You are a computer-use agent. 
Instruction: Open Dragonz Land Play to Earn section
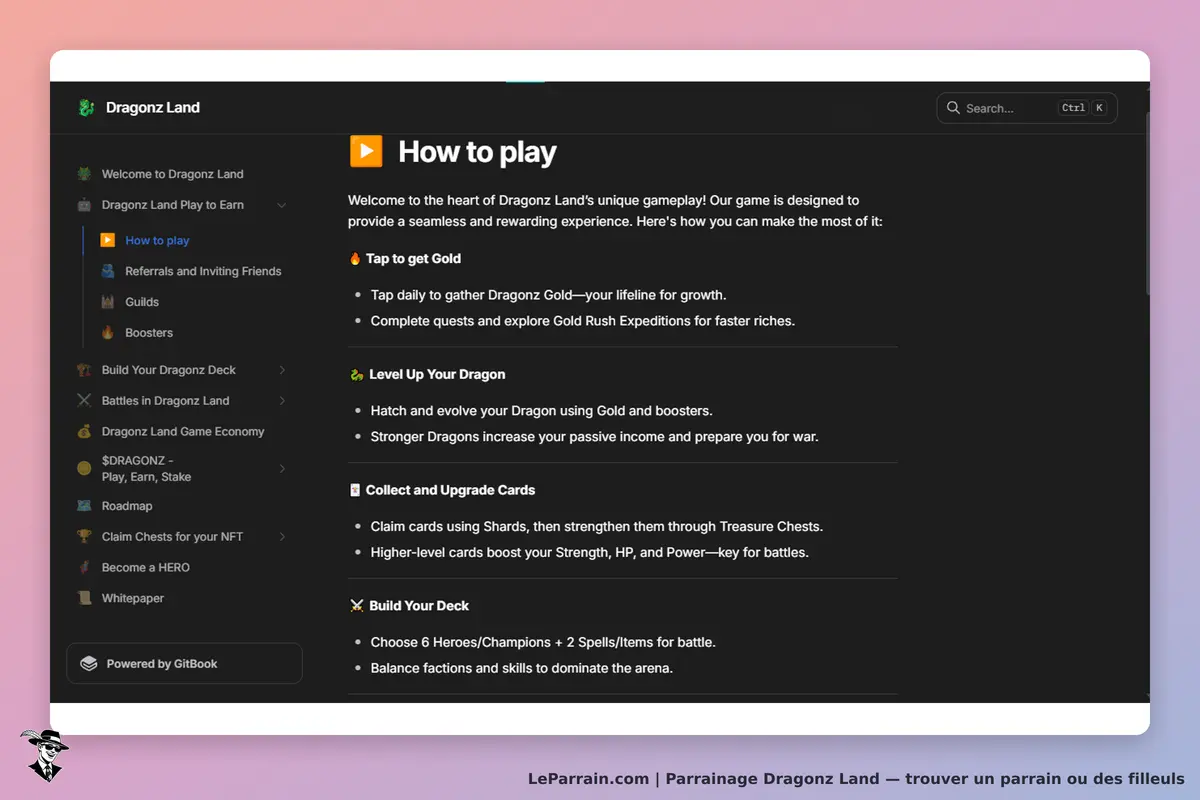[173, 205]
